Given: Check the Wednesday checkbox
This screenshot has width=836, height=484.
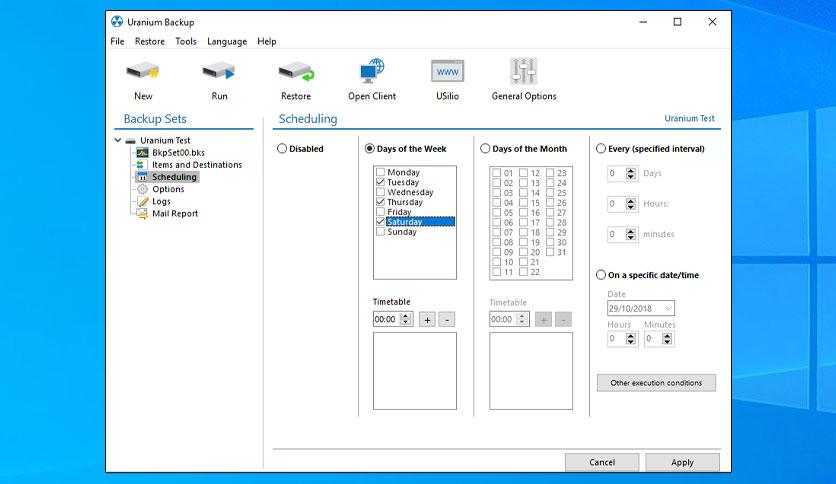Looking at the screenshot, I should click(x=380, y=192).
